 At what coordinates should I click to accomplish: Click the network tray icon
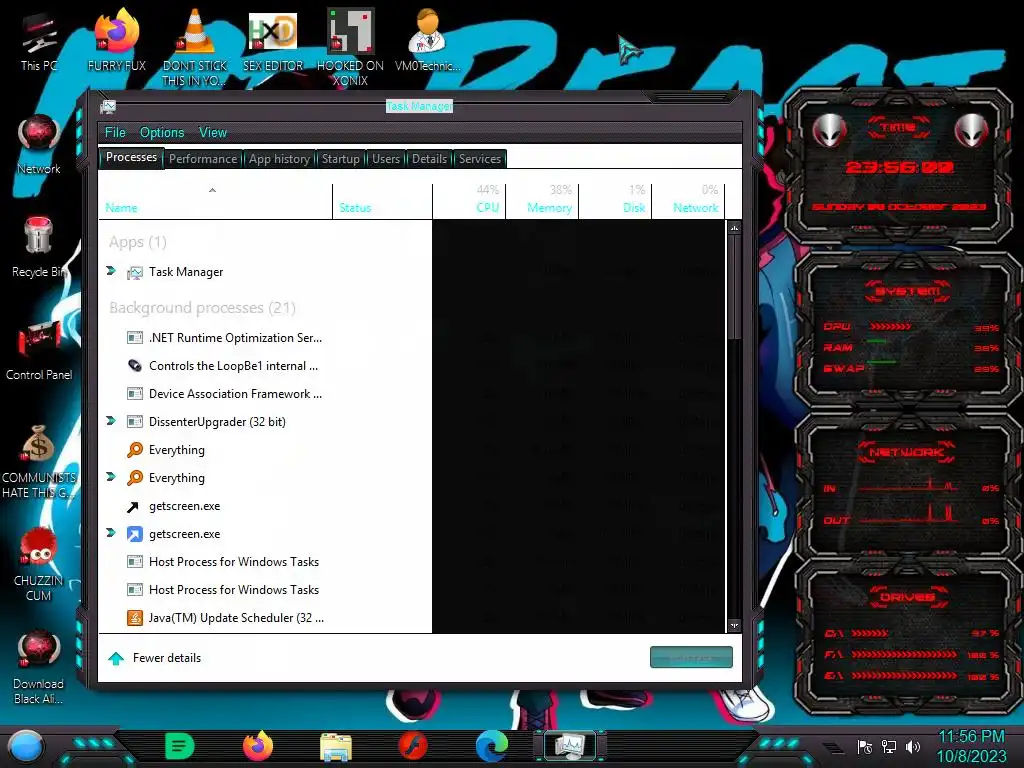(x=889, y=747)
